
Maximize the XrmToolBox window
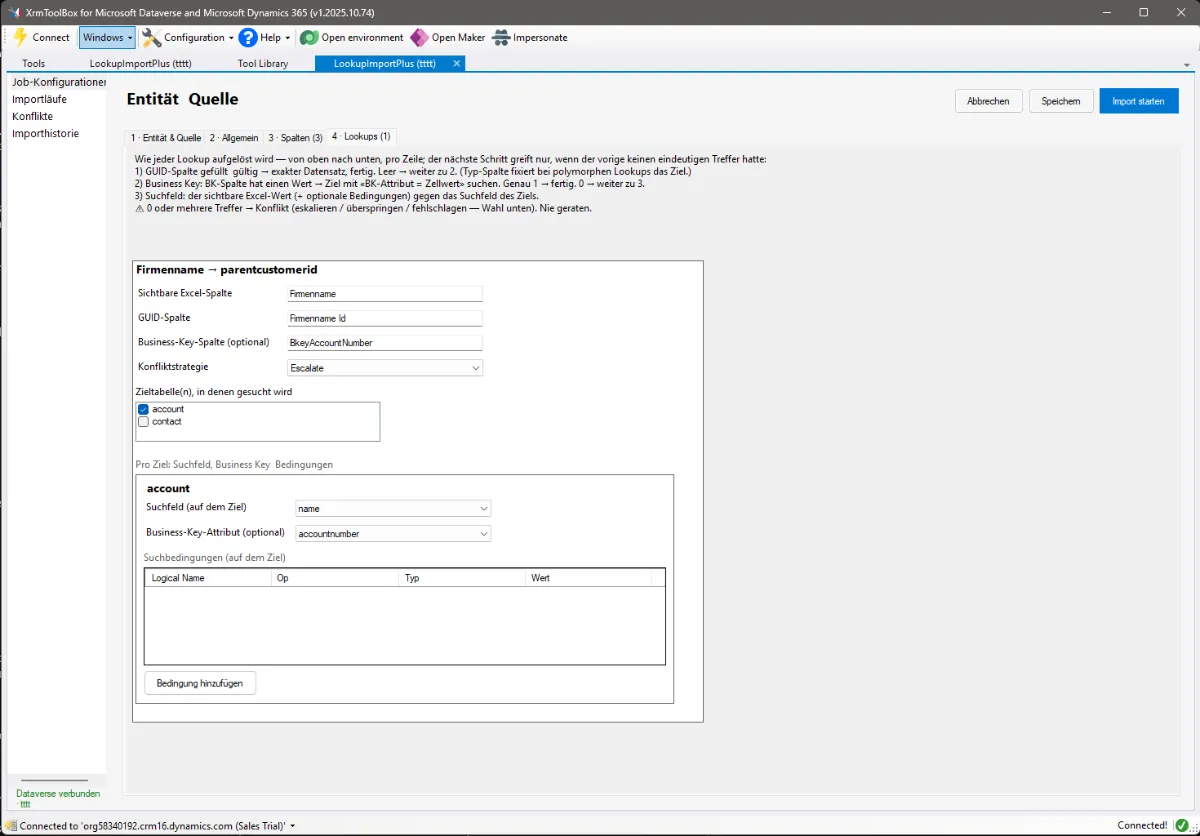pos(1143,12)
